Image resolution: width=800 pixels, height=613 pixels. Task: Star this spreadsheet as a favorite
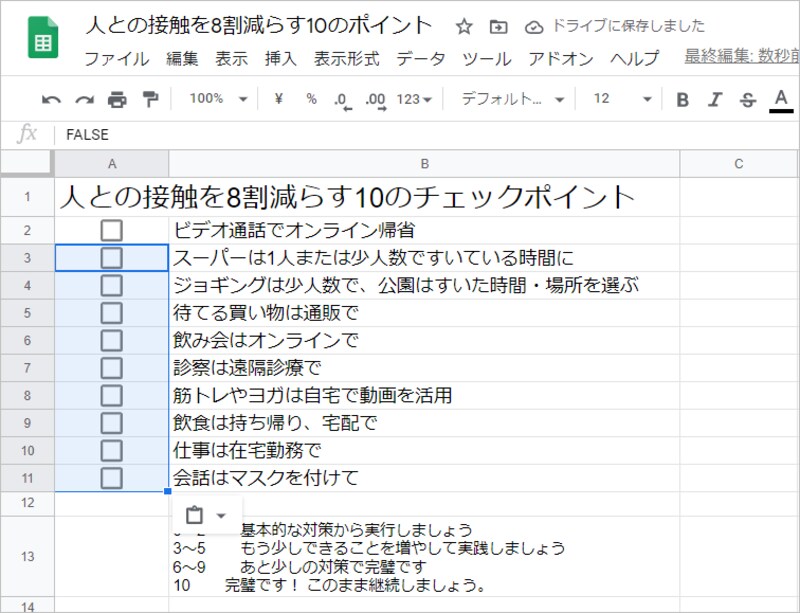coord(463,29)
